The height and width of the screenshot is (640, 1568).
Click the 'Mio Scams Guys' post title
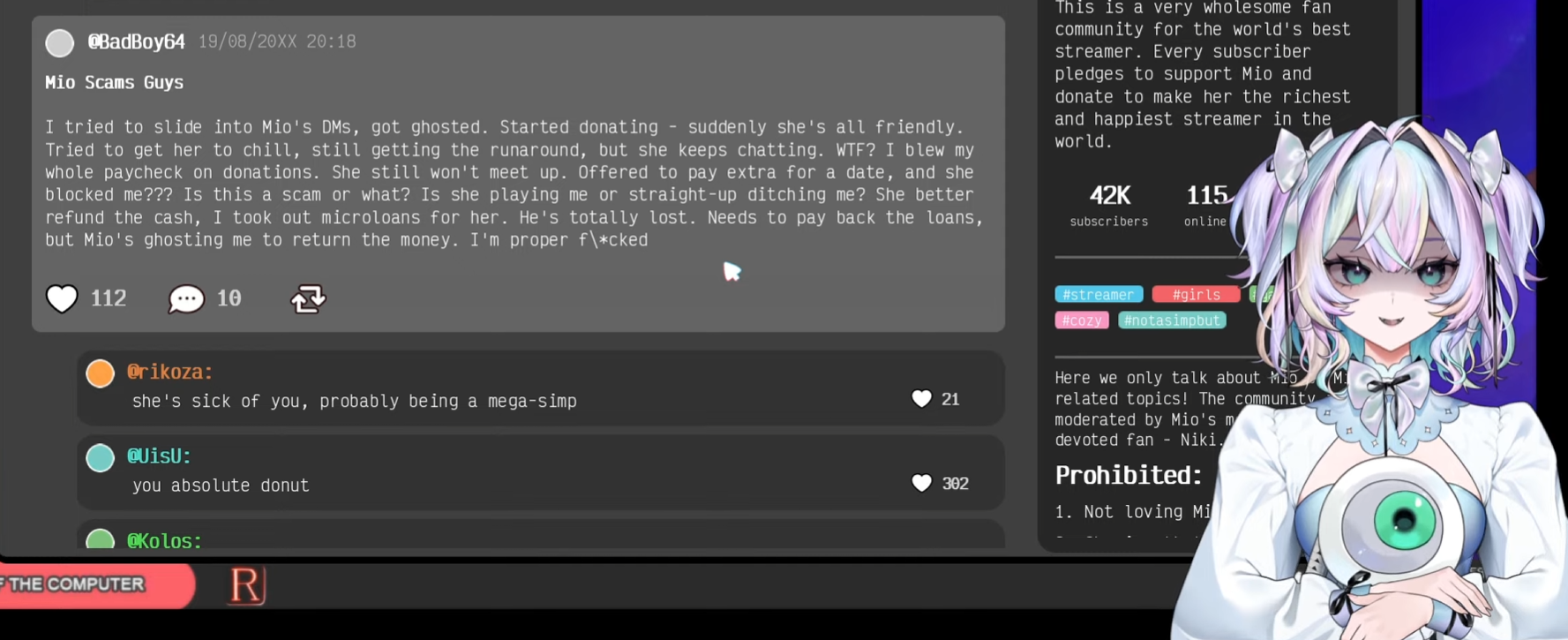pos(115,82)
